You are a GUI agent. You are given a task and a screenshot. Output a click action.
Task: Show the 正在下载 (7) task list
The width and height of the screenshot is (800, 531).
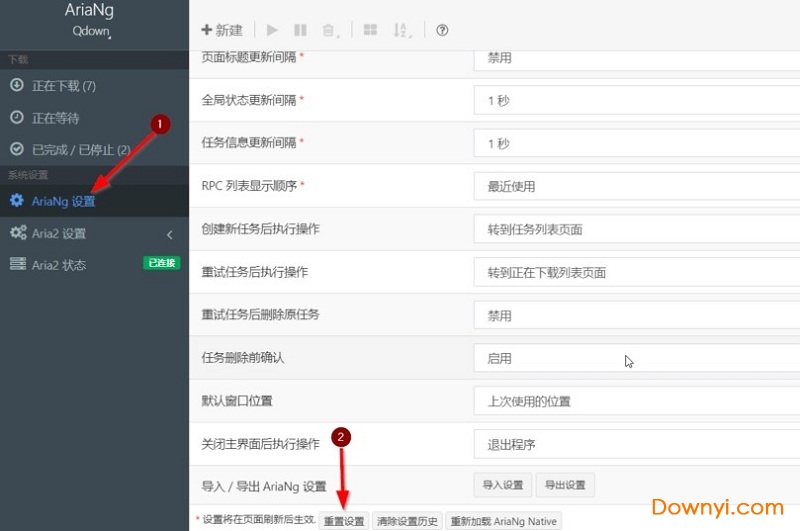[x=63, y=86]
